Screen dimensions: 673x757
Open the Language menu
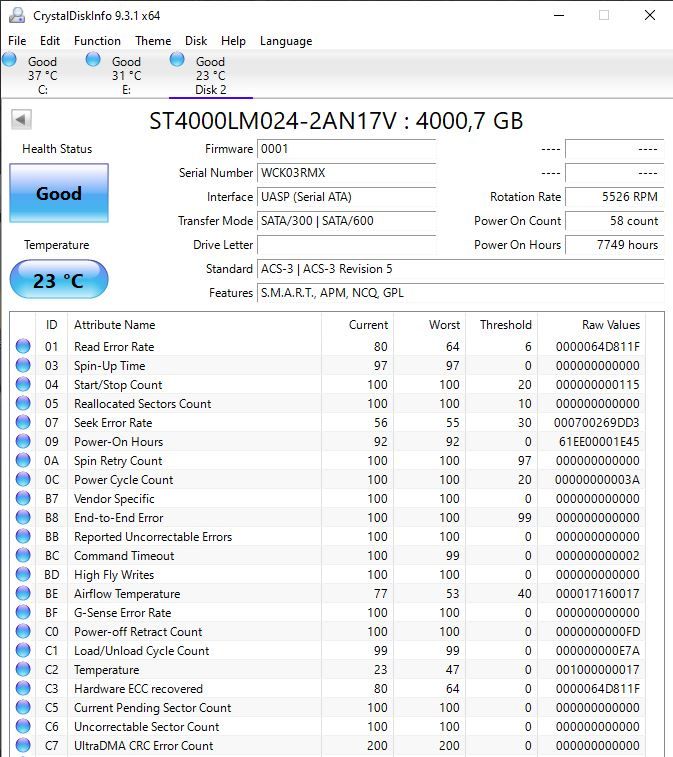tap(286, 41)
